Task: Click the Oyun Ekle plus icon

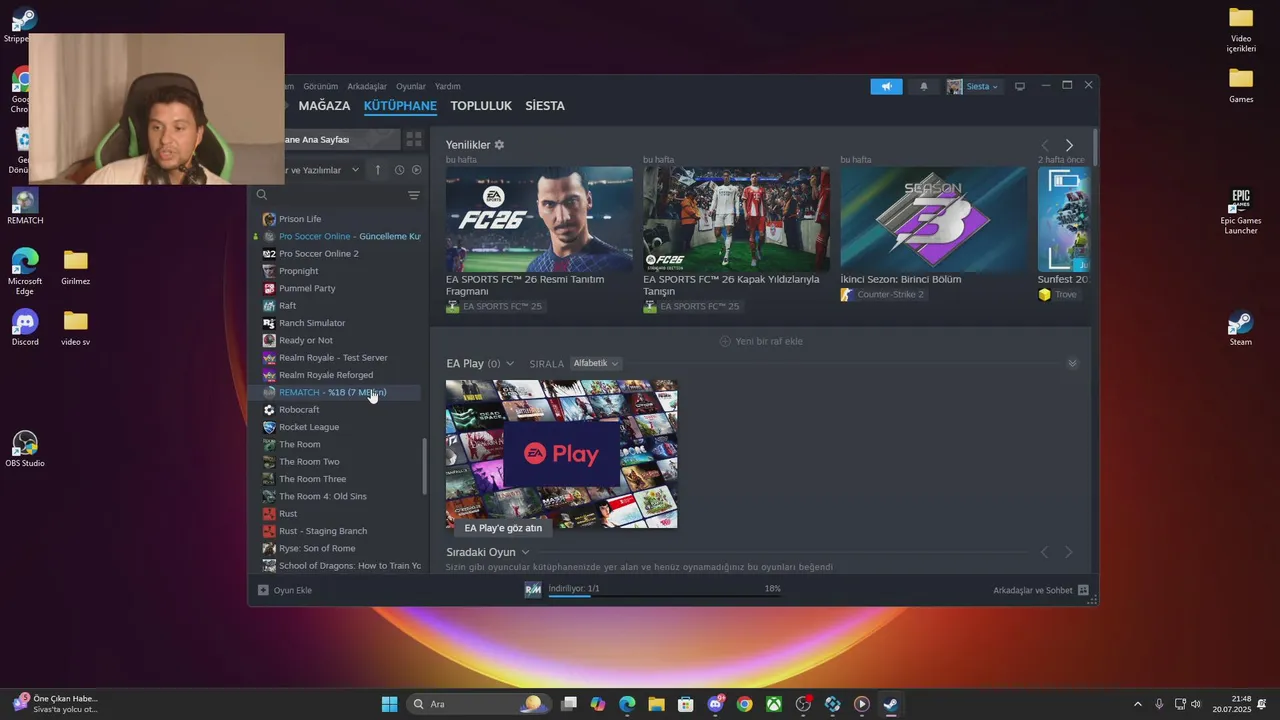Action: click(263, 590)
